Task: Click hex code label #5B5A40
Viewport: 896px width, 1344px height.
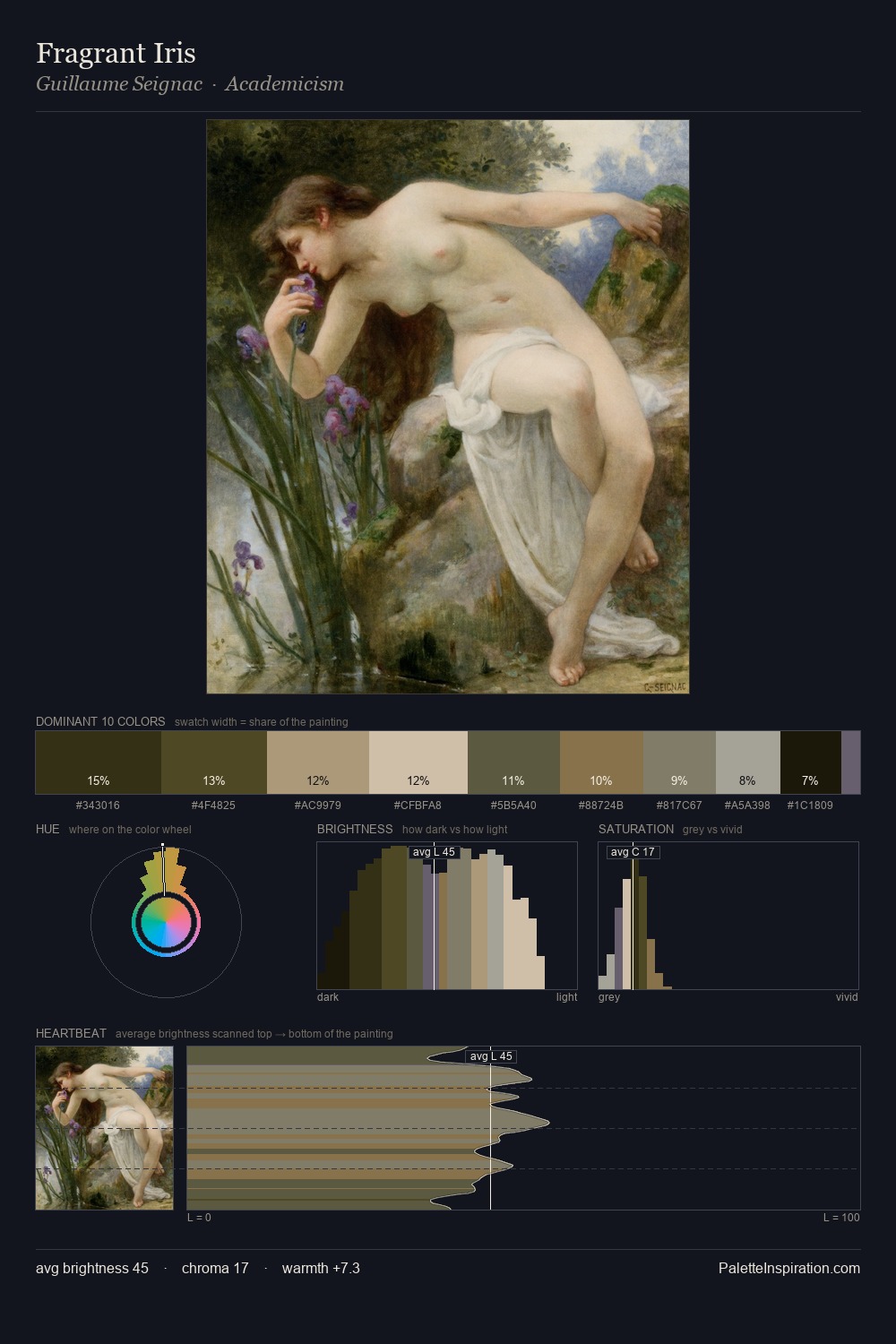Action: pos(513,806)
